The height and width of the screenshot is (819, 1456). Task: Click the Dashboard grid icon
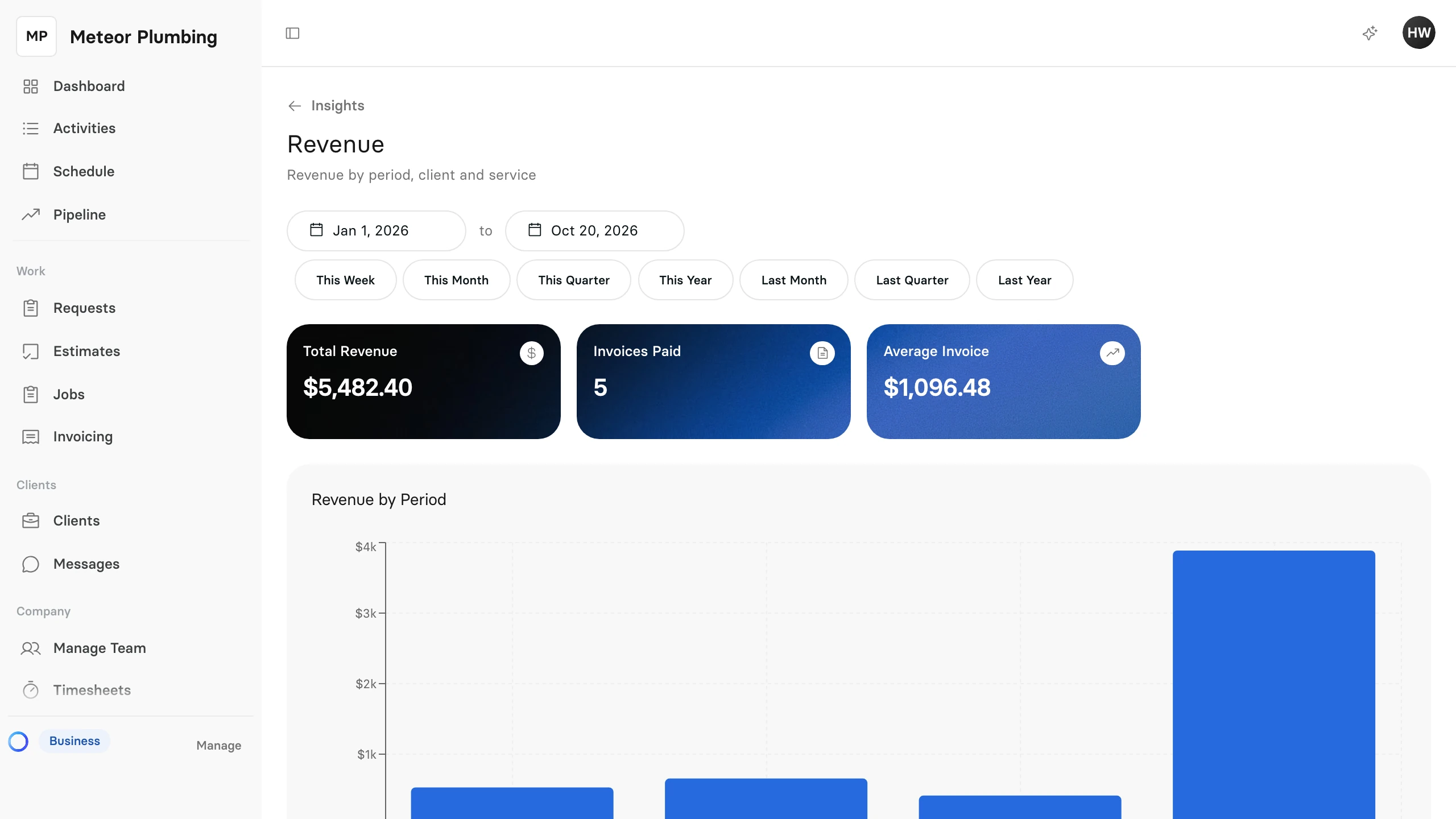pos(31,86)
